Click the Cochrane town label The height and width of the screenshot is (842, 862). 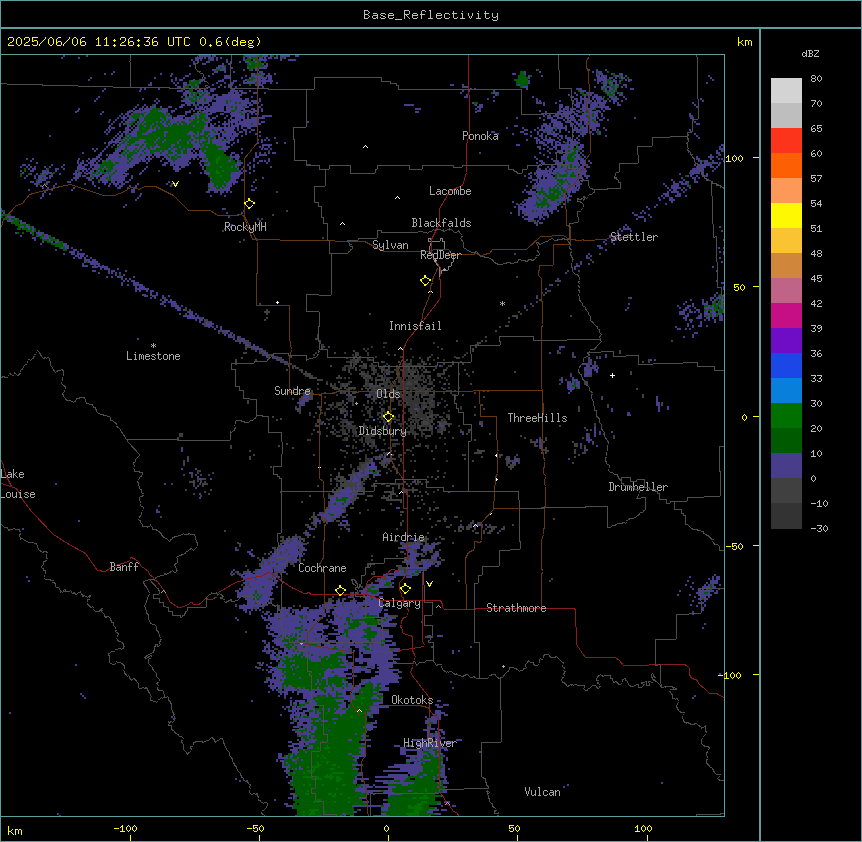pos(322,568)
